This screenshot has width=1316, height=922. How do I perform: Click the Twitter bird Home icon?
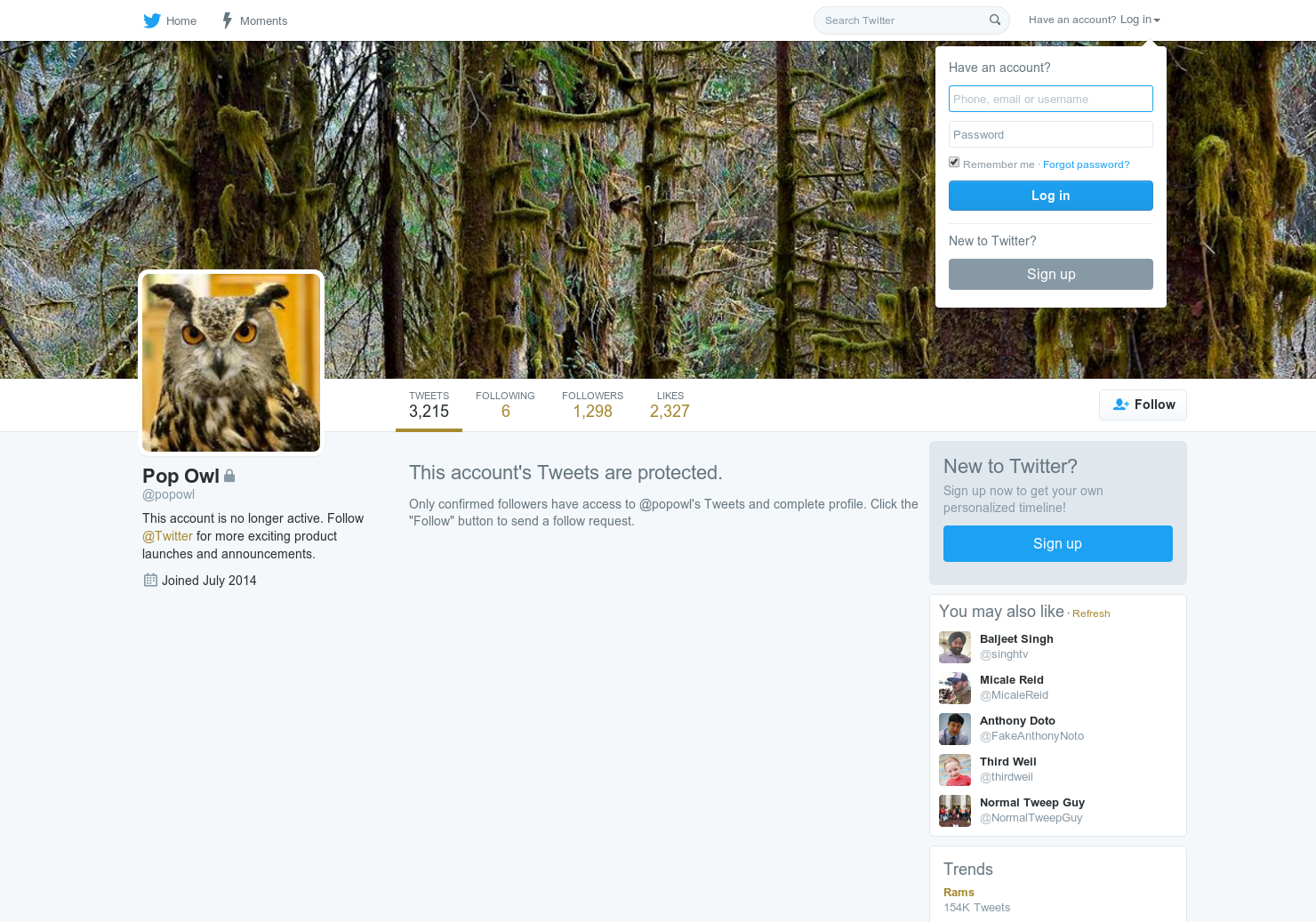(x=152, y=20)
